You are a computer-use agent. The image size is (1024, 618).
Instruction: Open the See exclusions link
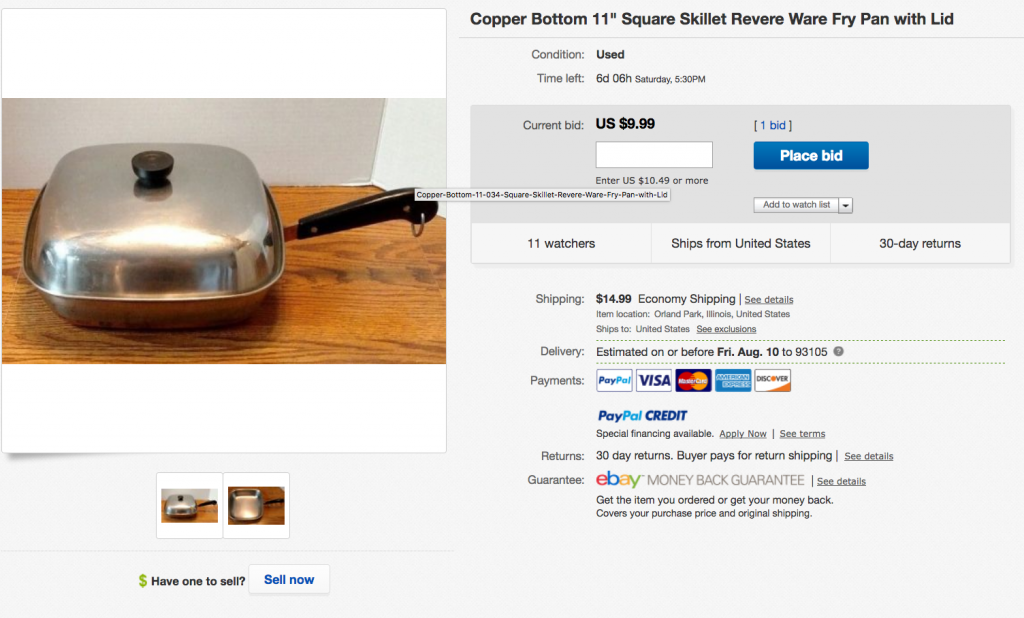click(x=726, y=329)
